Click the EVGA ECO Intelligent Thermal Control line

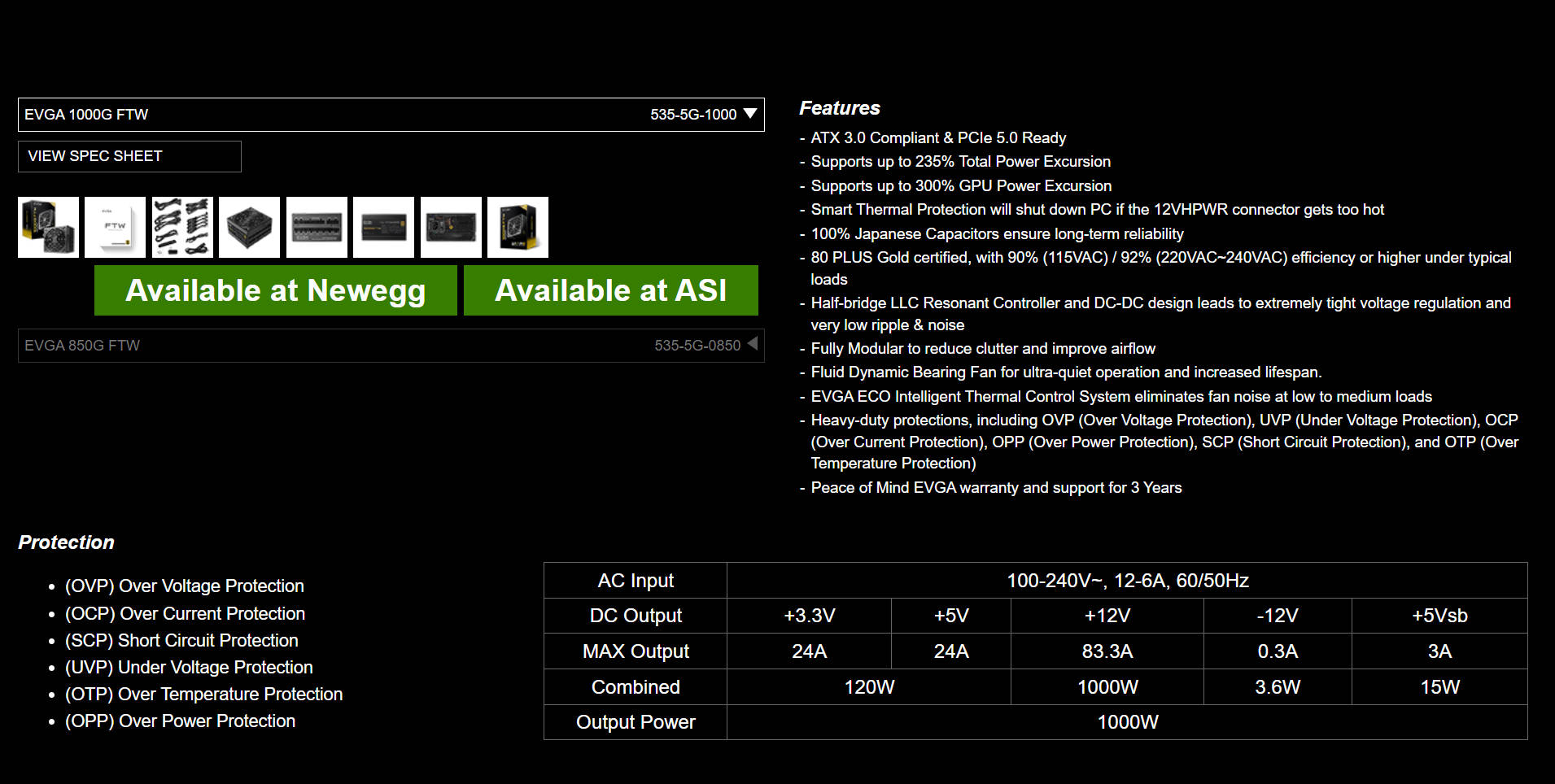pyautogui.click(x=1121, y=397)
